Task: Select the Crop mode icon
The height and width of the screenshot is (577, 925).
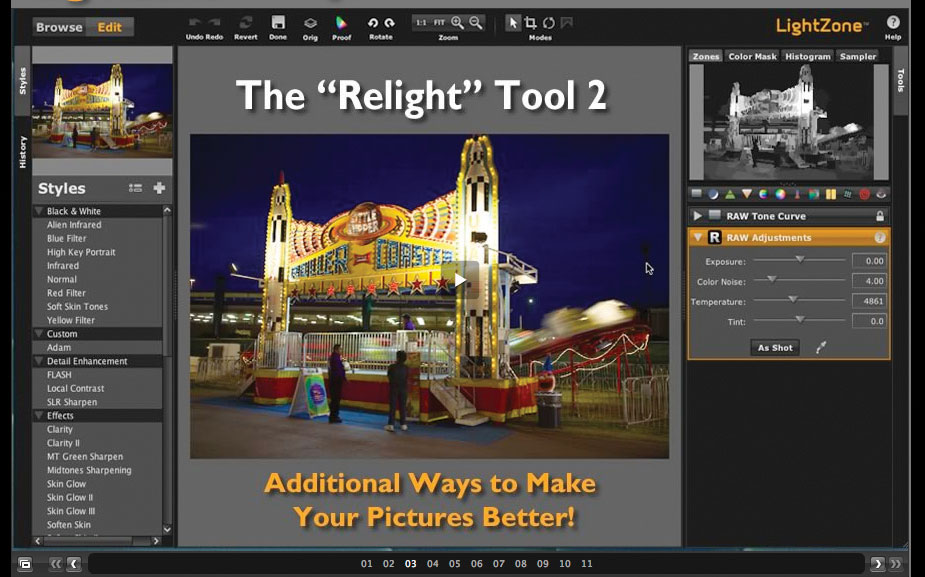Action: tap(533, 20)
